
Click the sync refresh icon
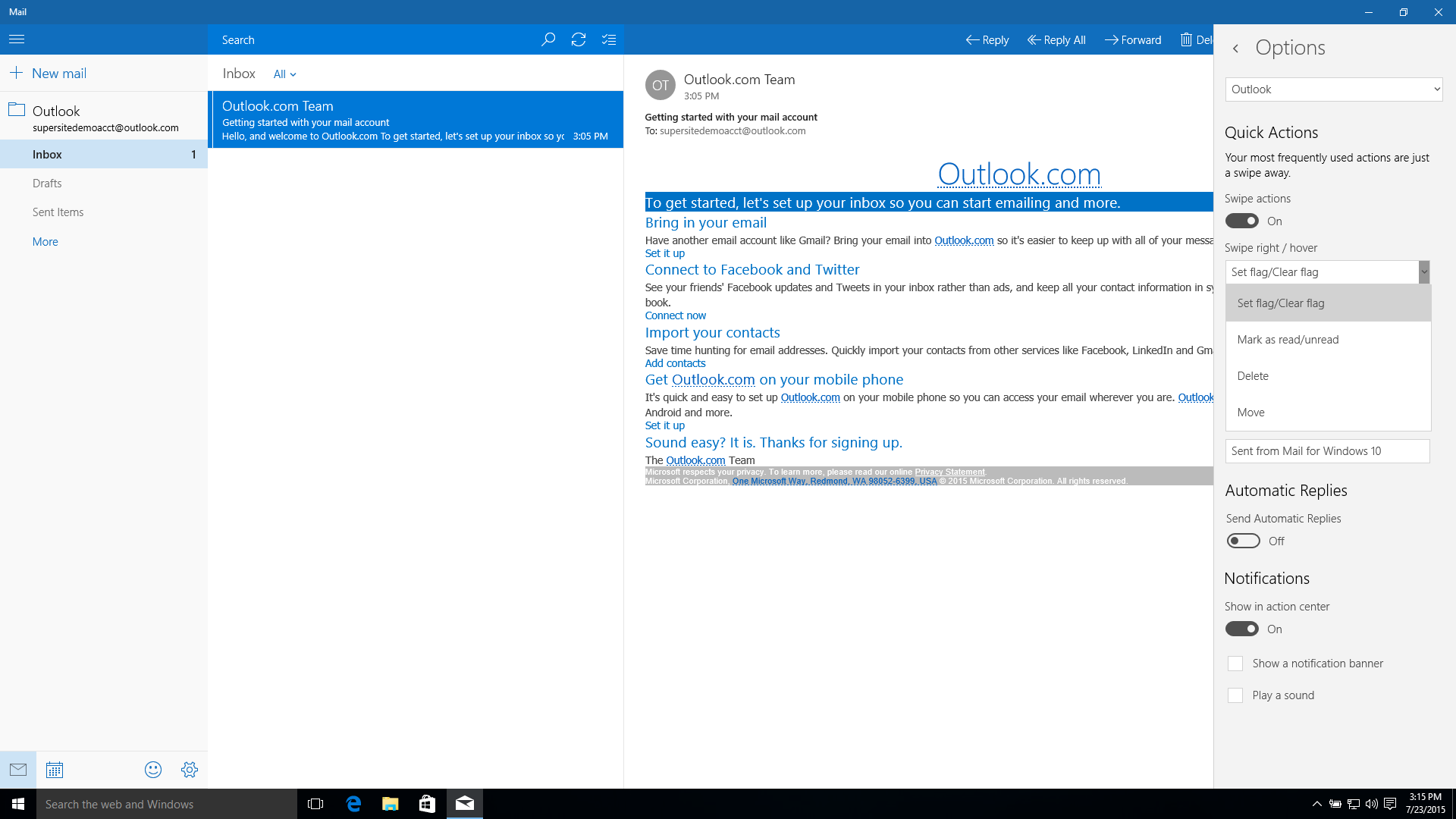(x=579, y=39)
